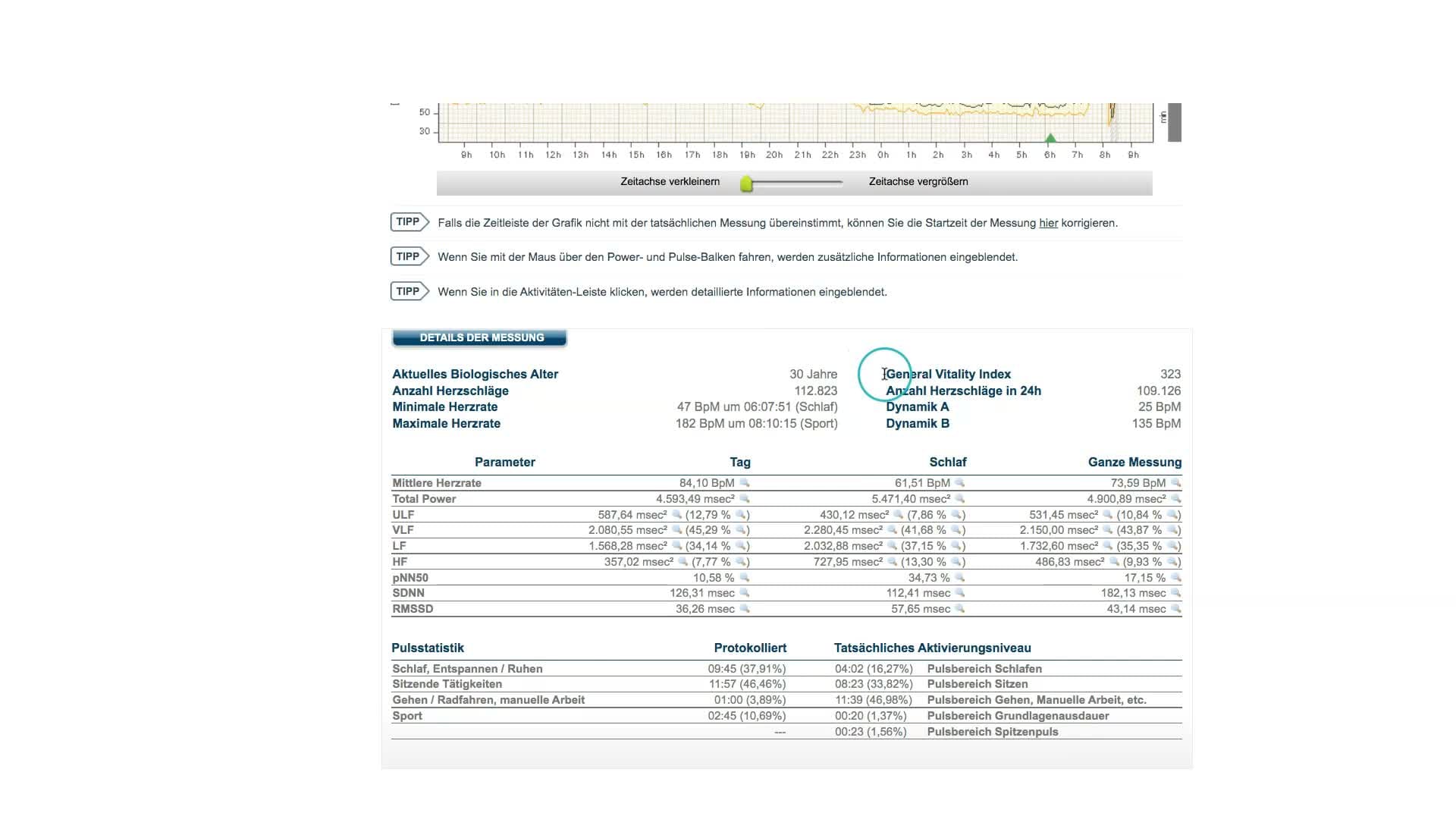
Task: Click the 'hier' link to correct start time
Action: click(x=1048, y=223)
